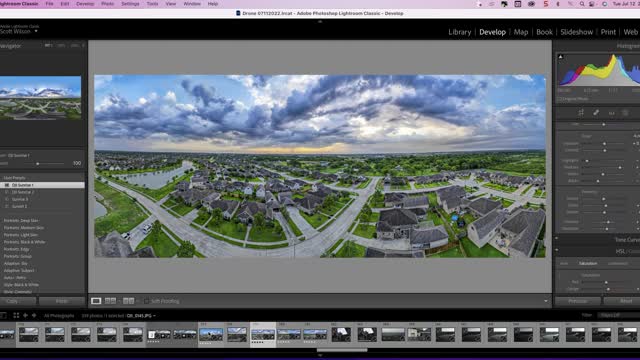Open macOS Spotlight search icon
The image size is (640, 360).
point(582,4)
